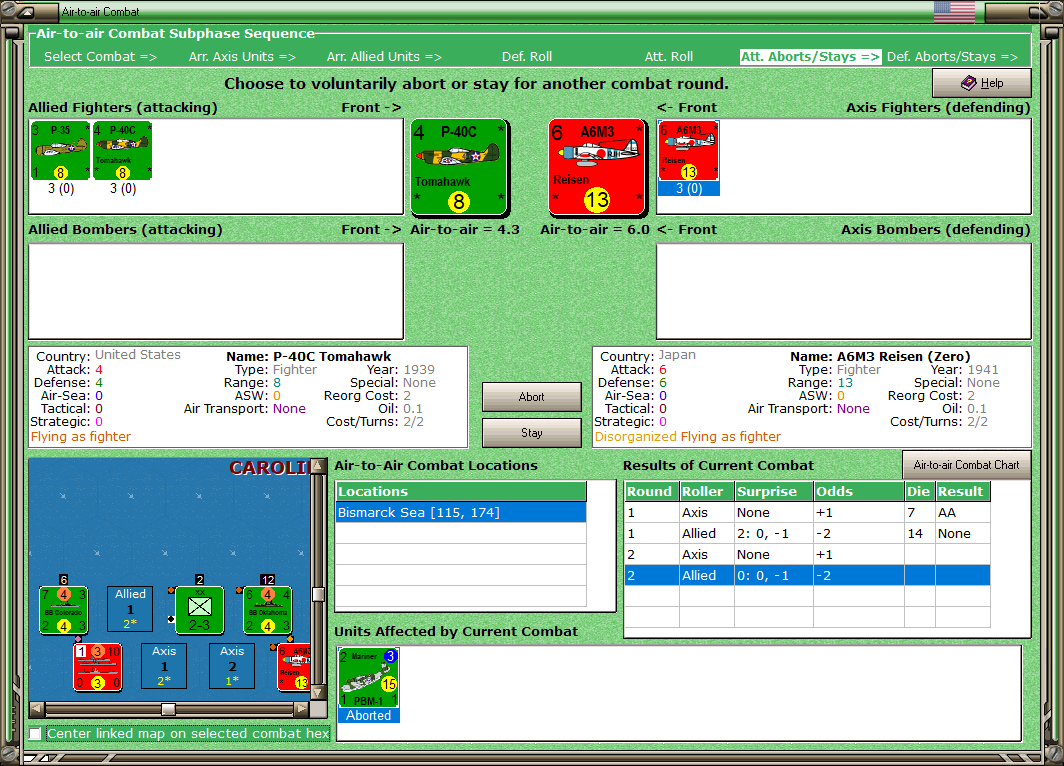Click the Axis Bombers (defending) empty panel
The width and height of the screenshot is (1064, 766).
click(x=843, y=291)
